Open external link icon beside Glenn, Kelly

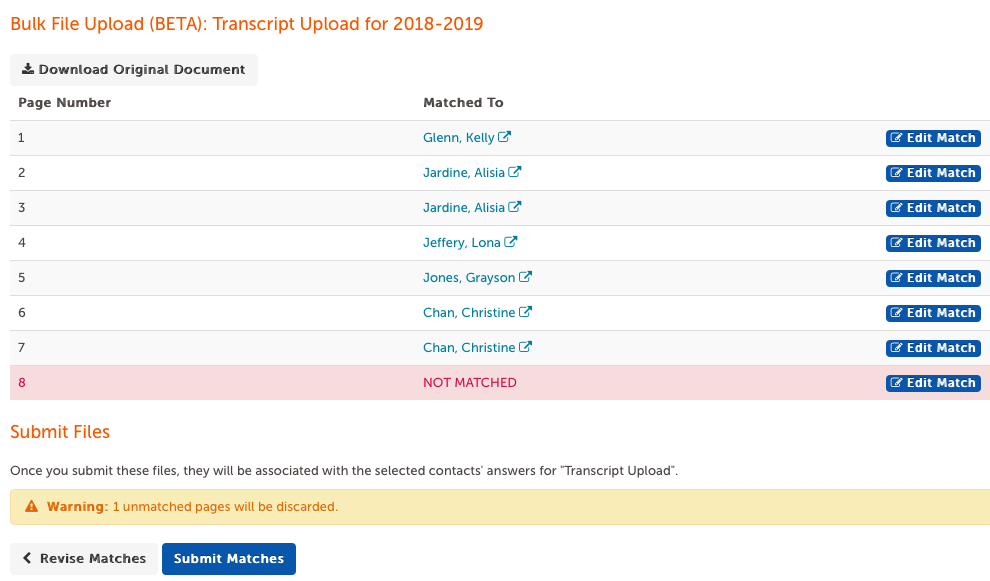pos(504,137)
